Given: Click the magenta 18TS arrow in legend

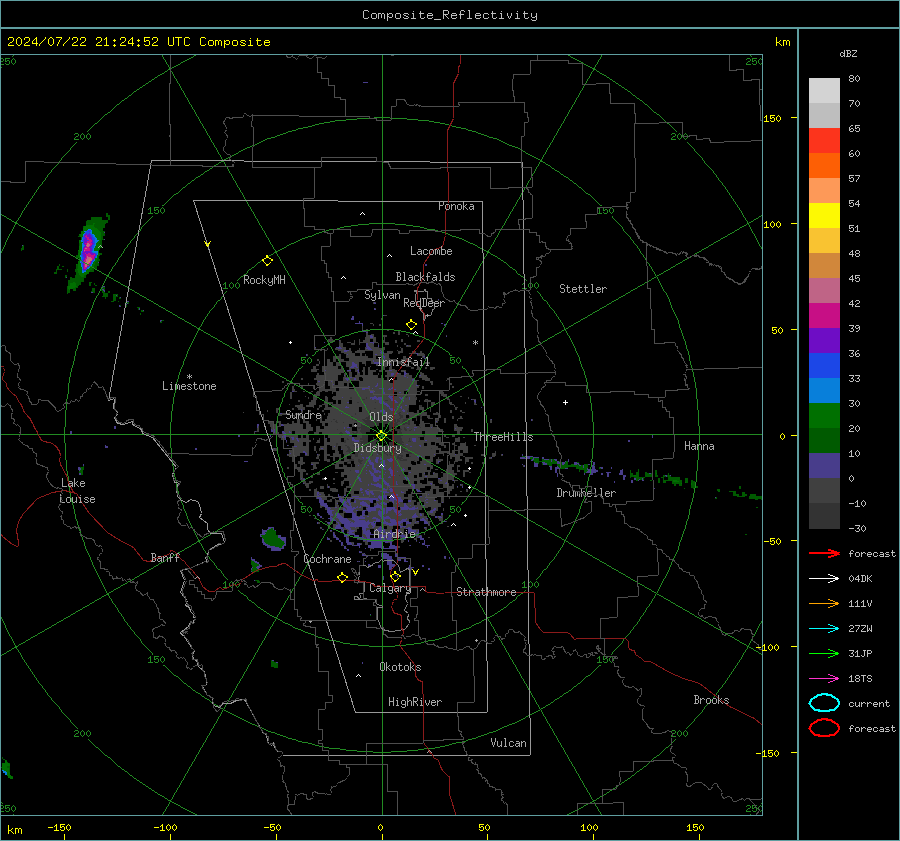Looking at the screenshot, I should click(824, 679).
